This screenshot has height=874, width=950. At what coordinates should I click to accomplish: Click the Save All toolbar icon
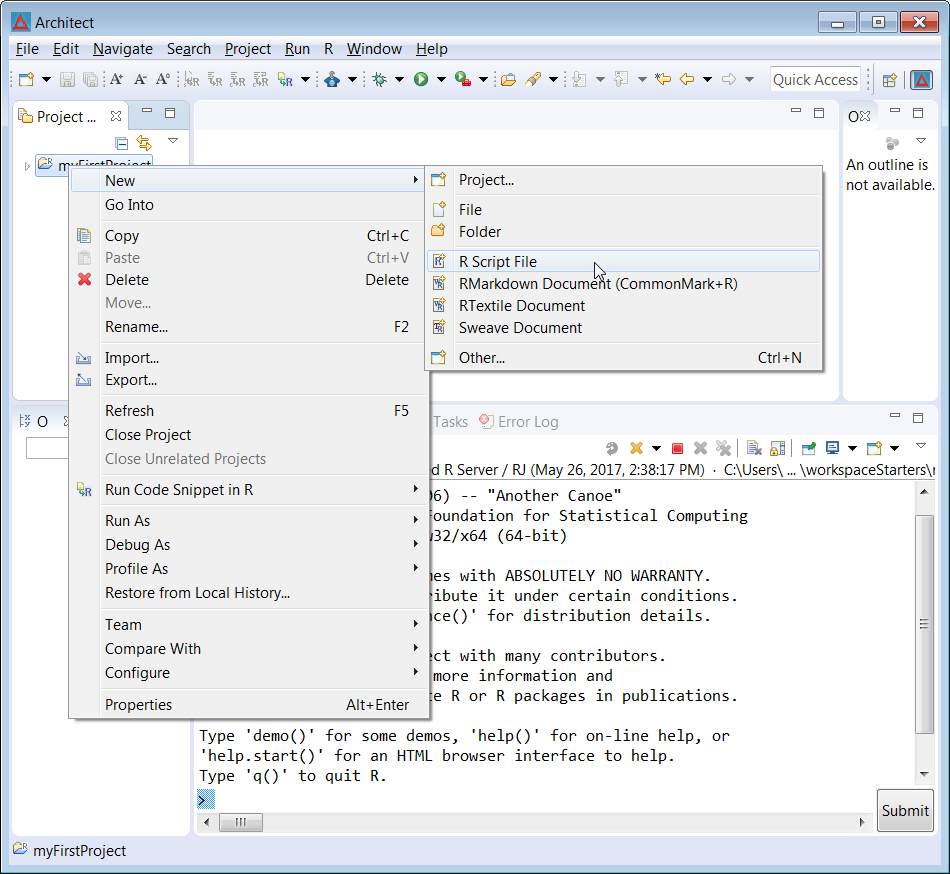(x=90, y=79)
